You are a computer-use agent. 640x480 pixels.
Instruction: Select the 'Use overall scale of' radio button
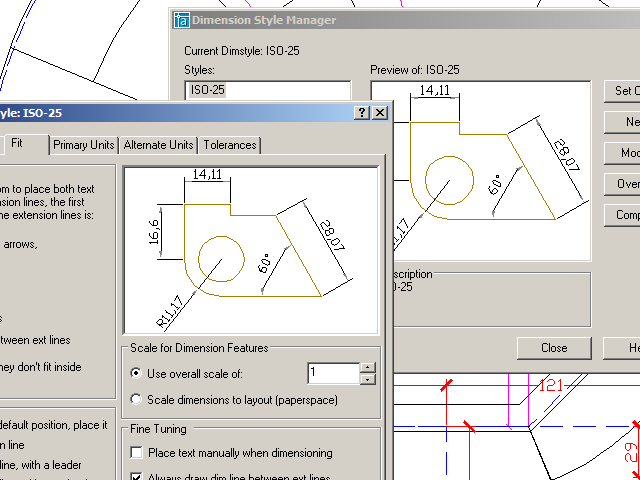137,374
